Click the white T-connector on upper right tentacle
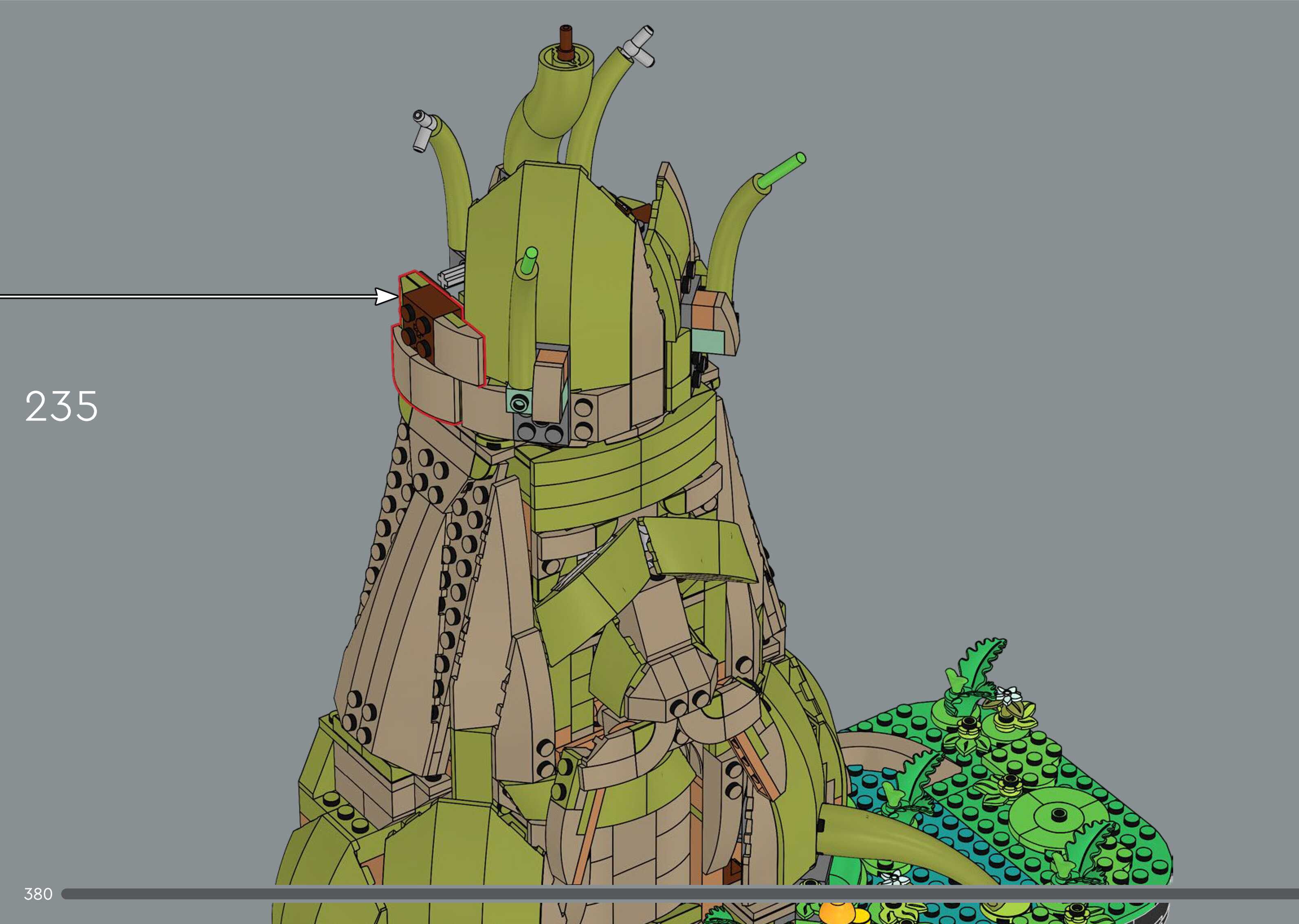The width and height of the screenshot is (1299, 924). click(x=639, y=47)
